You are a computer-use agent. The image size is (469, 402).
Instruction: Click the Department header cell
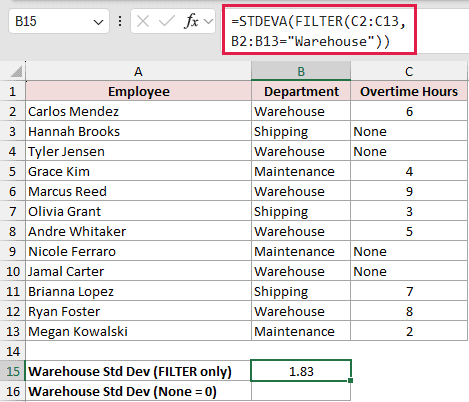pyautogui.click(x=301, y=91)
